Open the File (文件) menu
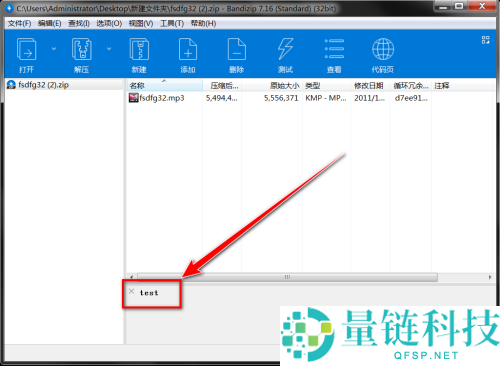The width and height of the screenshot is (500, 366). [19, 23]
